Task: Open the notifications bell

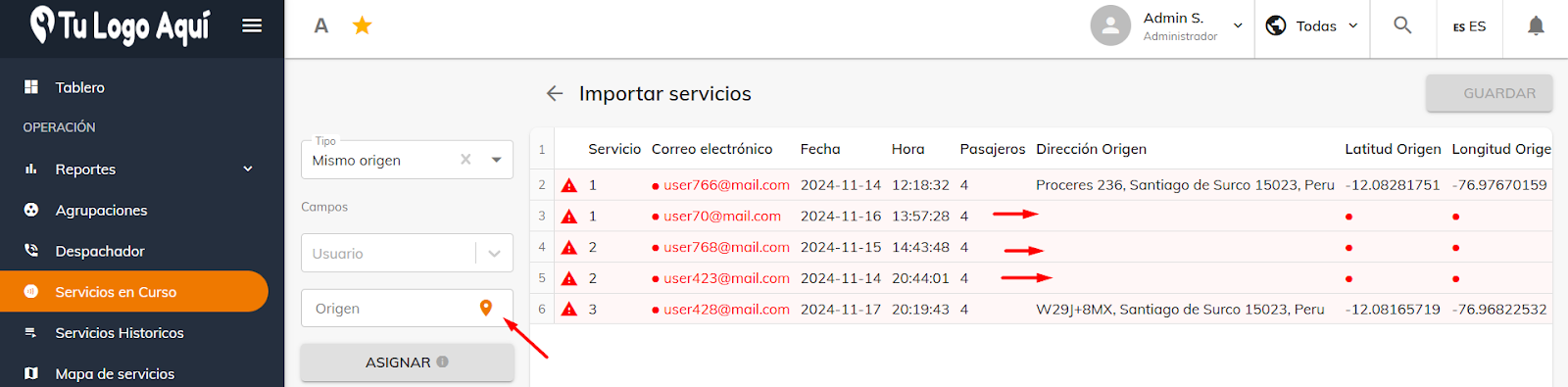Action: coord(1536,25)
